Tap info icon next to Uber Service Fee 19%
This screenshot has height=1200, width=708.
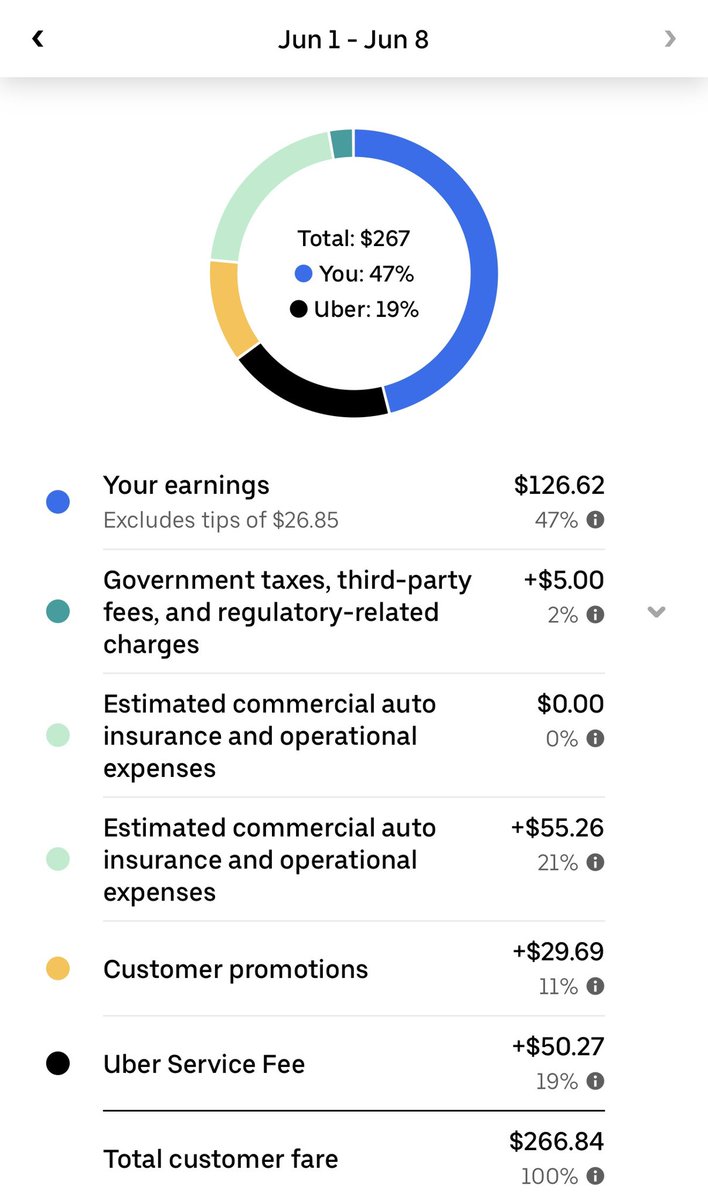(595, 1082)
